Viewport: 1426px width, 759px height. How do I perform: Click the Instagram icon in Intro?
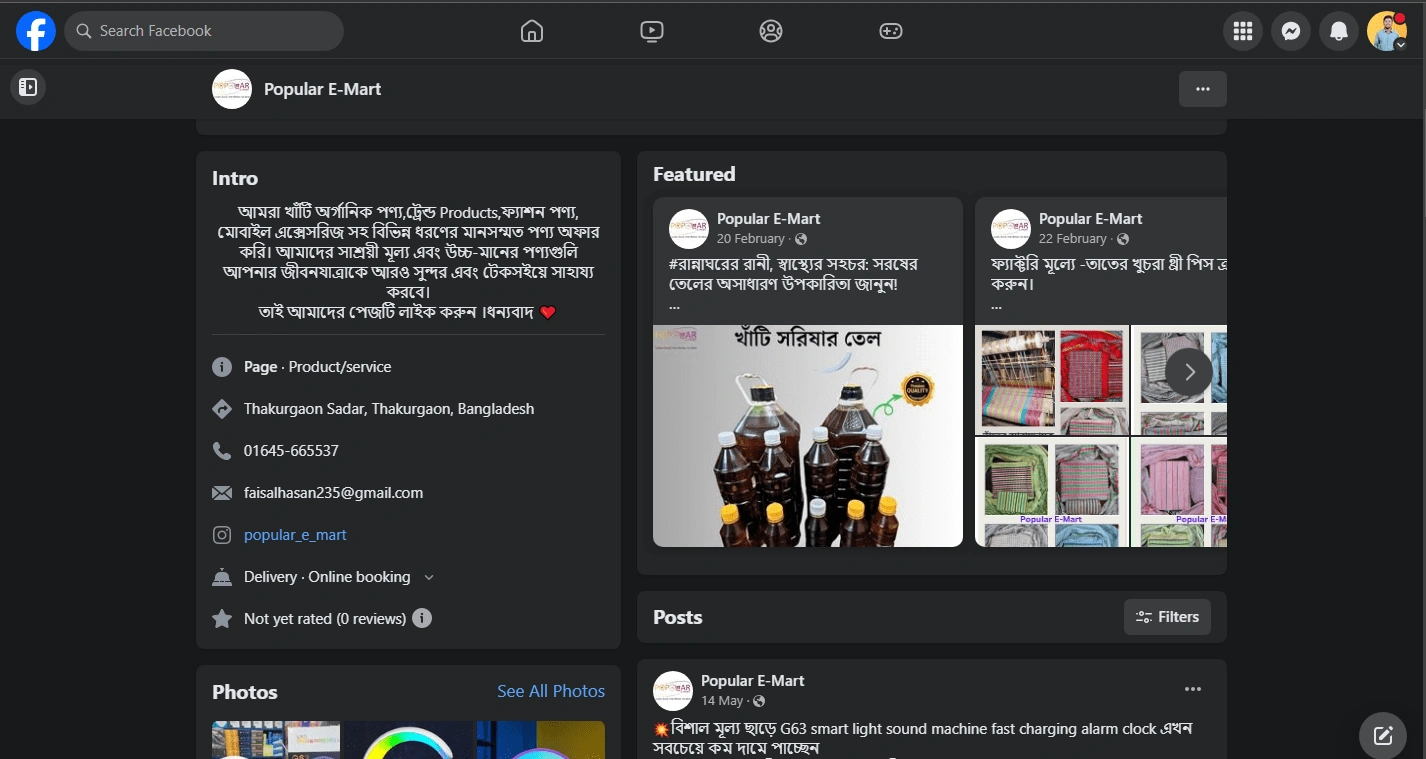pyautogui.click(x=222, y=535)
